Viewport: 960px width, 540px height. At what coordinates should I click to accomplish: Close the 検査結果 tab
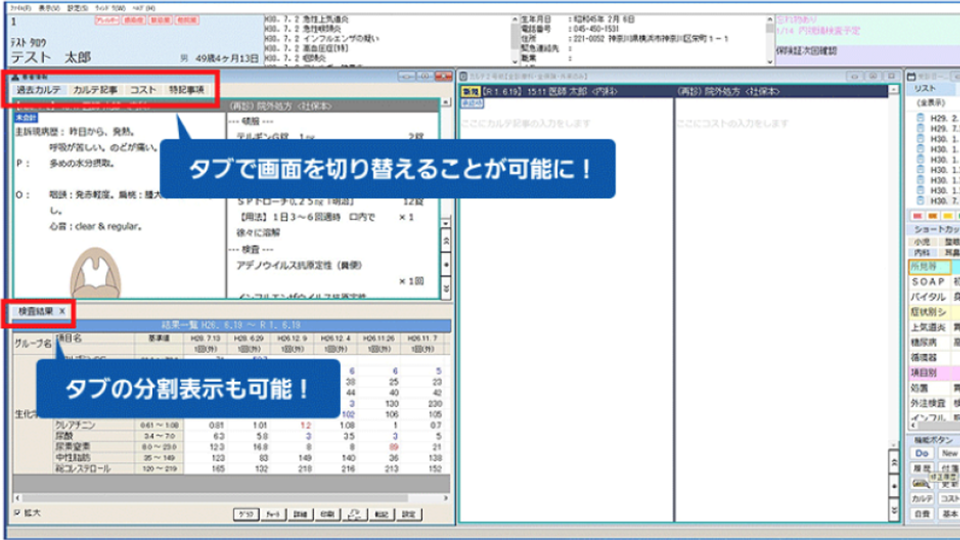coord(61,312)
